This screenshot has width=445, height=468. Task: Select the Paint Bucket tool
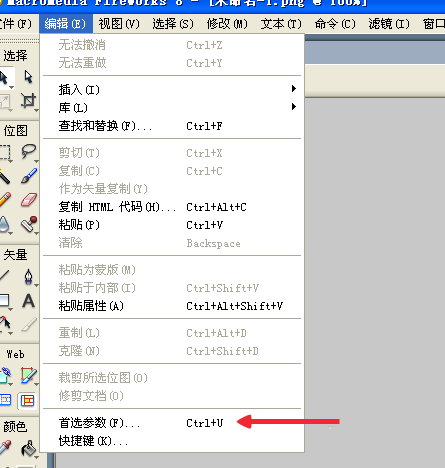point(29,448)
